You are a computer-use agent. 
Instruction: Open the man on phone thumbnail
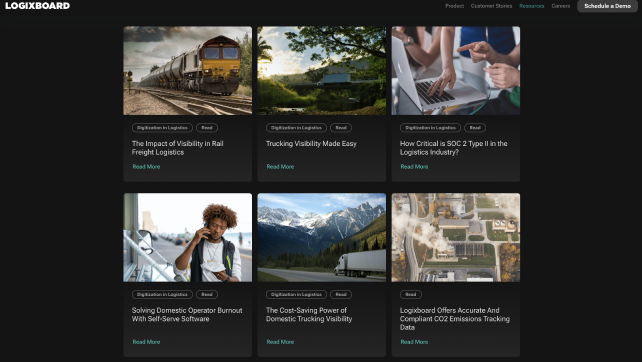[x=188, y=238]
